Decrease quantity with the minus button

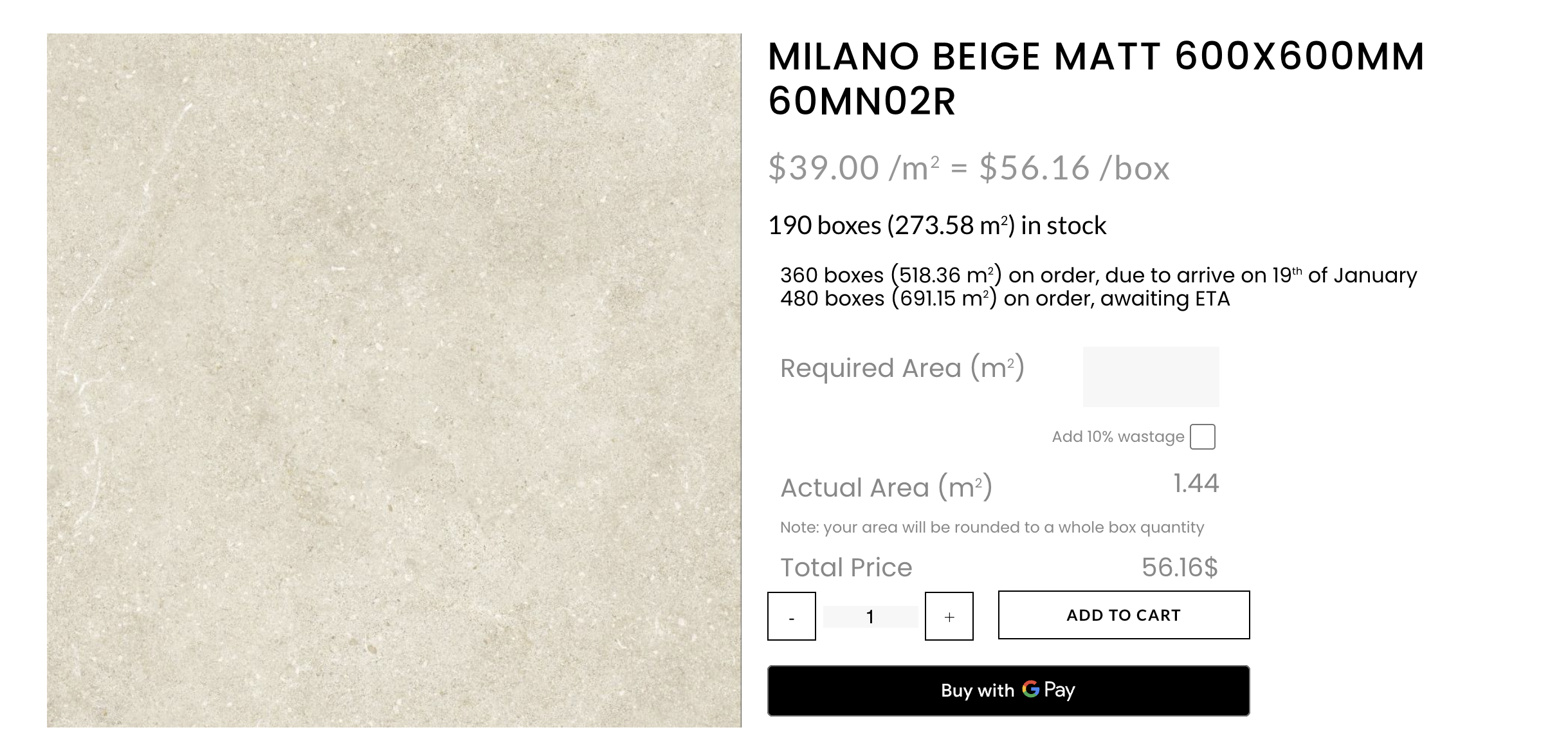(x=791, y=616)
